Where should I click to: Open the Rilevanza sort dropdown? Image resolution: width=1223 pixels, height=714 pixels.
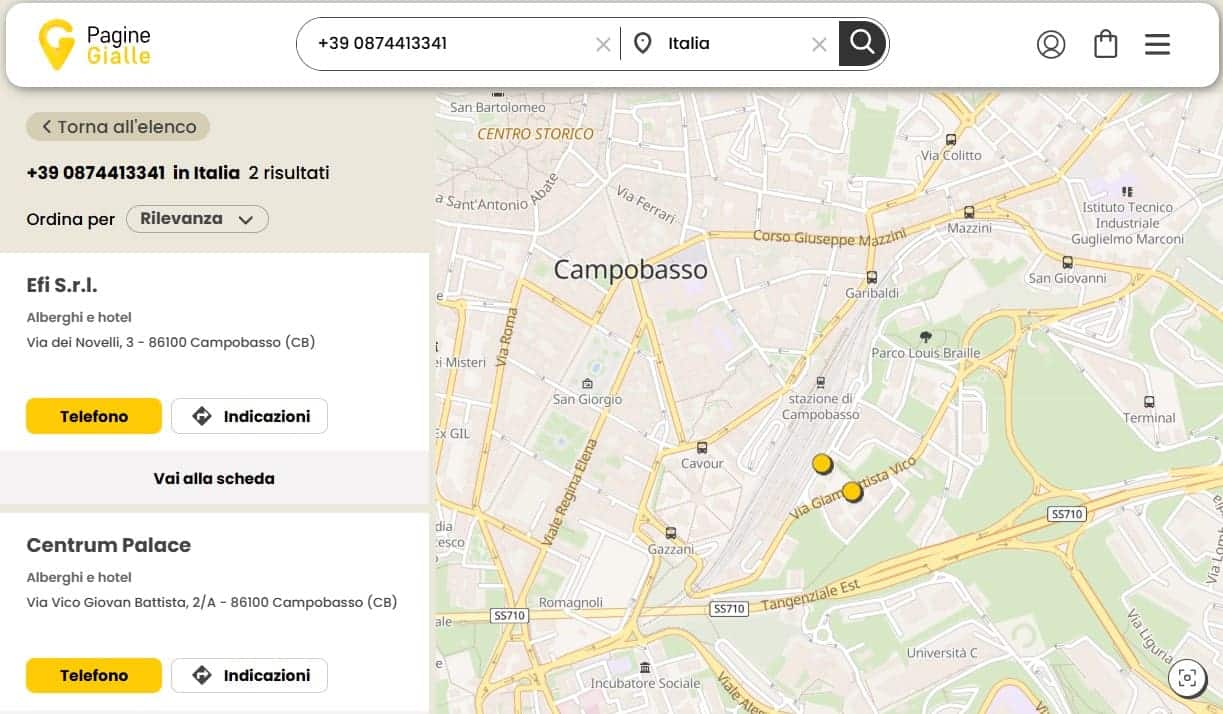(197, 219)
